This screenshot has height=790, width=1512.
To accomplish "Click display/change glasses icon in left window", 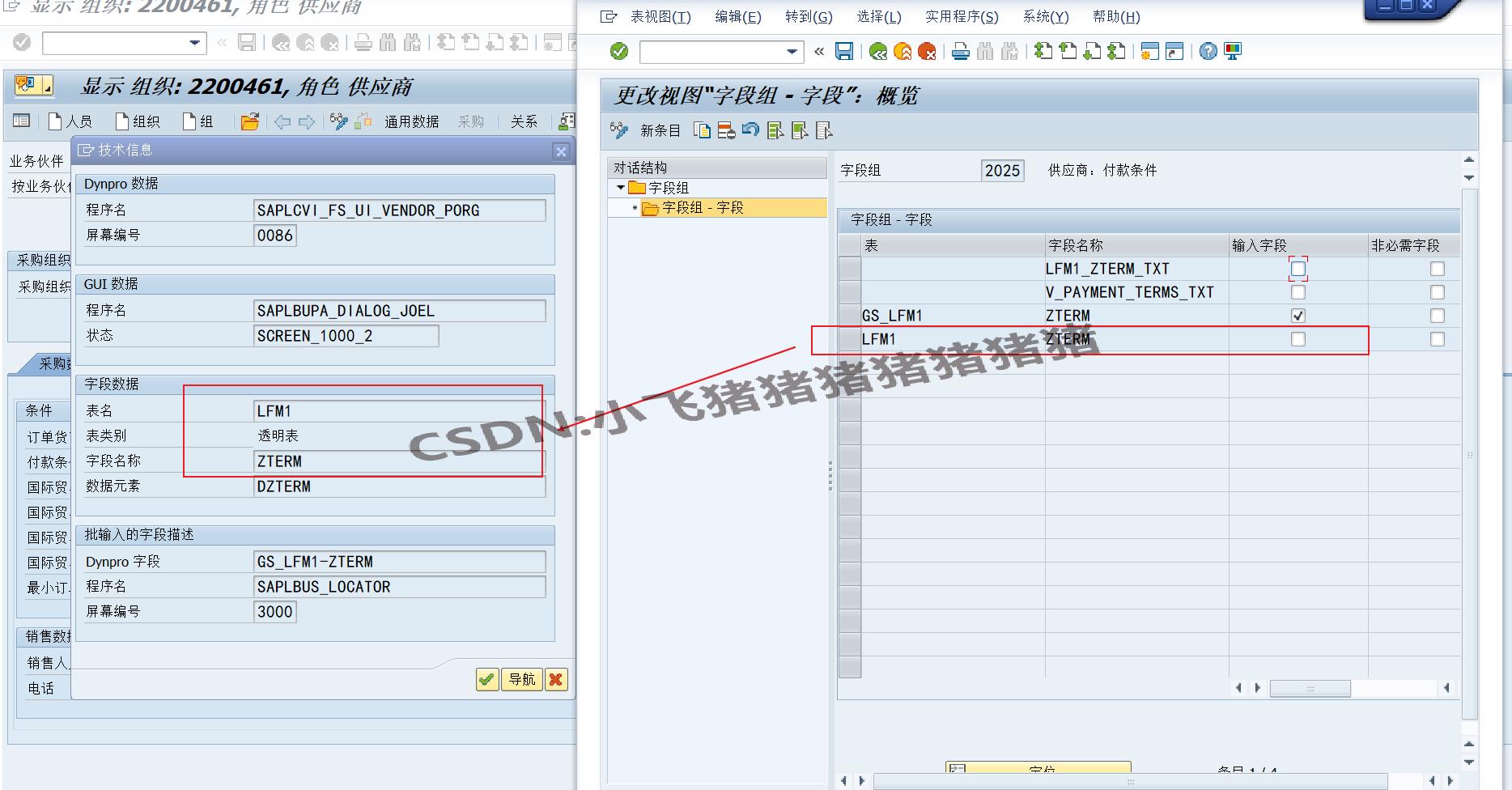I will (339, 121).
